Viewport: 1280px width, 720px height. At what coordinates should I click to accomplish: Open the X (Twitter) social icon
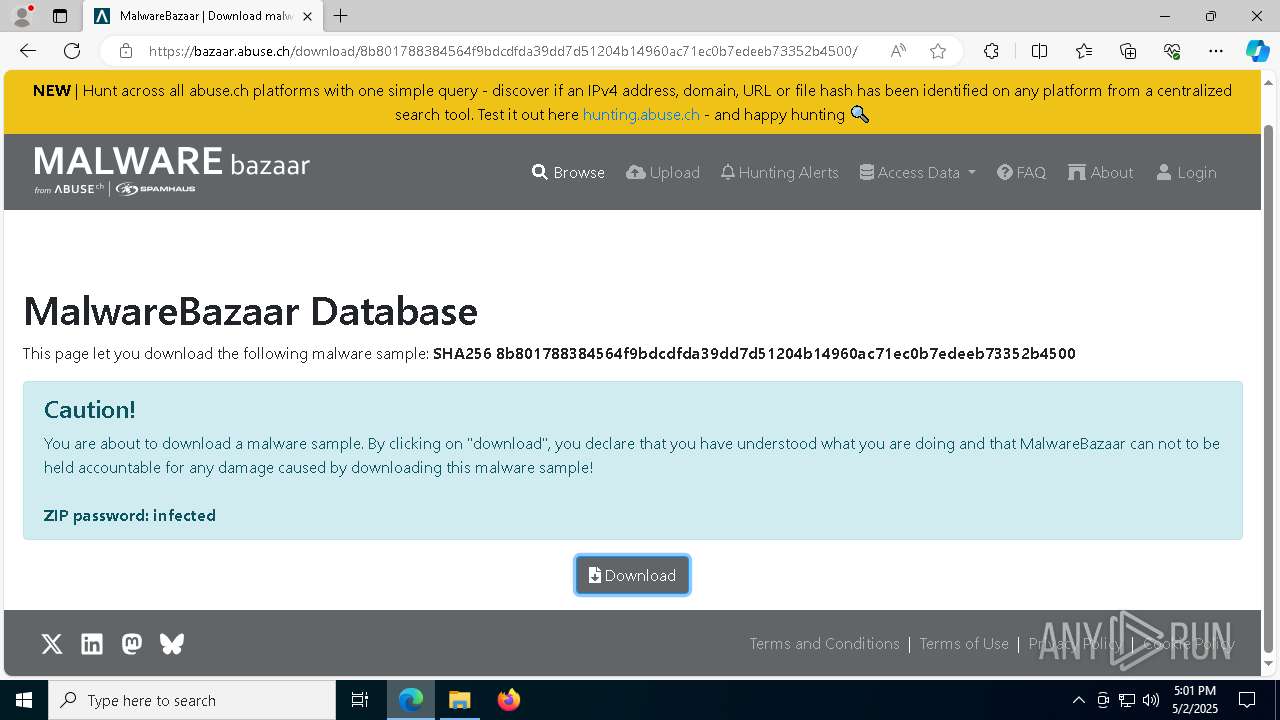[52, 644]
